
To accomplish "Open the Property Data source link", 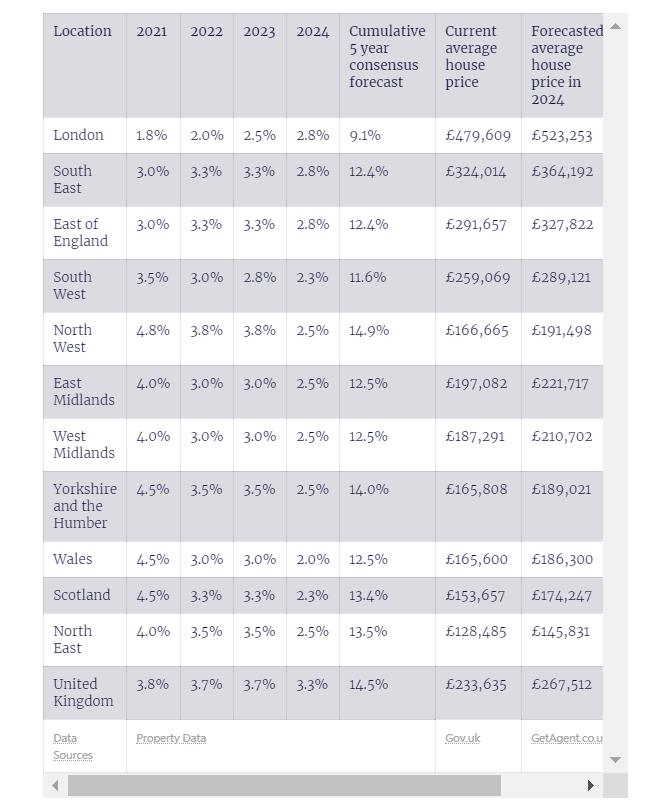I will [171, 738].
